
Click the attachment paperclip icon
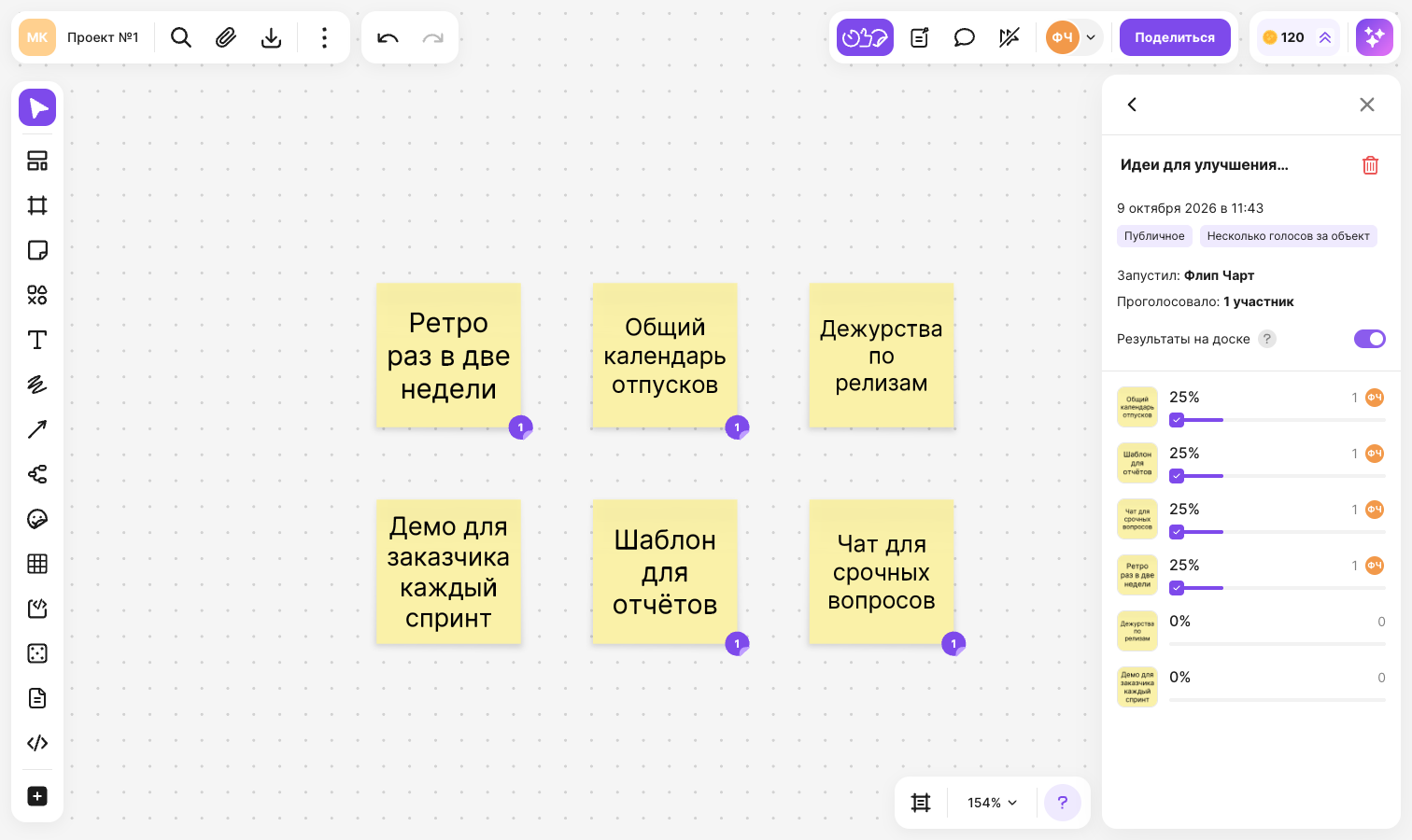coord(226,37)
